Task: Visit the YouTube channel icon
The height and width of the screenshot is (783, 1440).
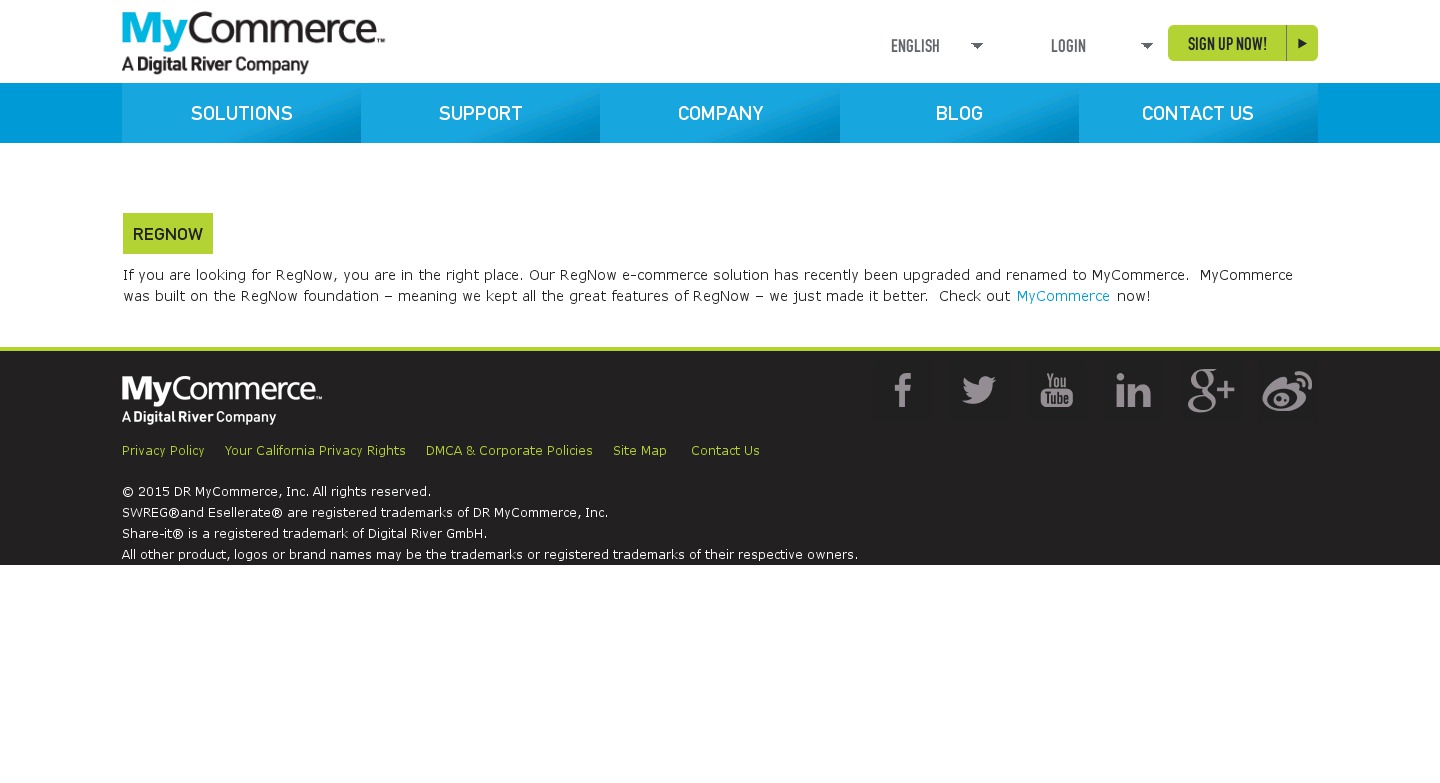Action: [x=1056, y=390]
